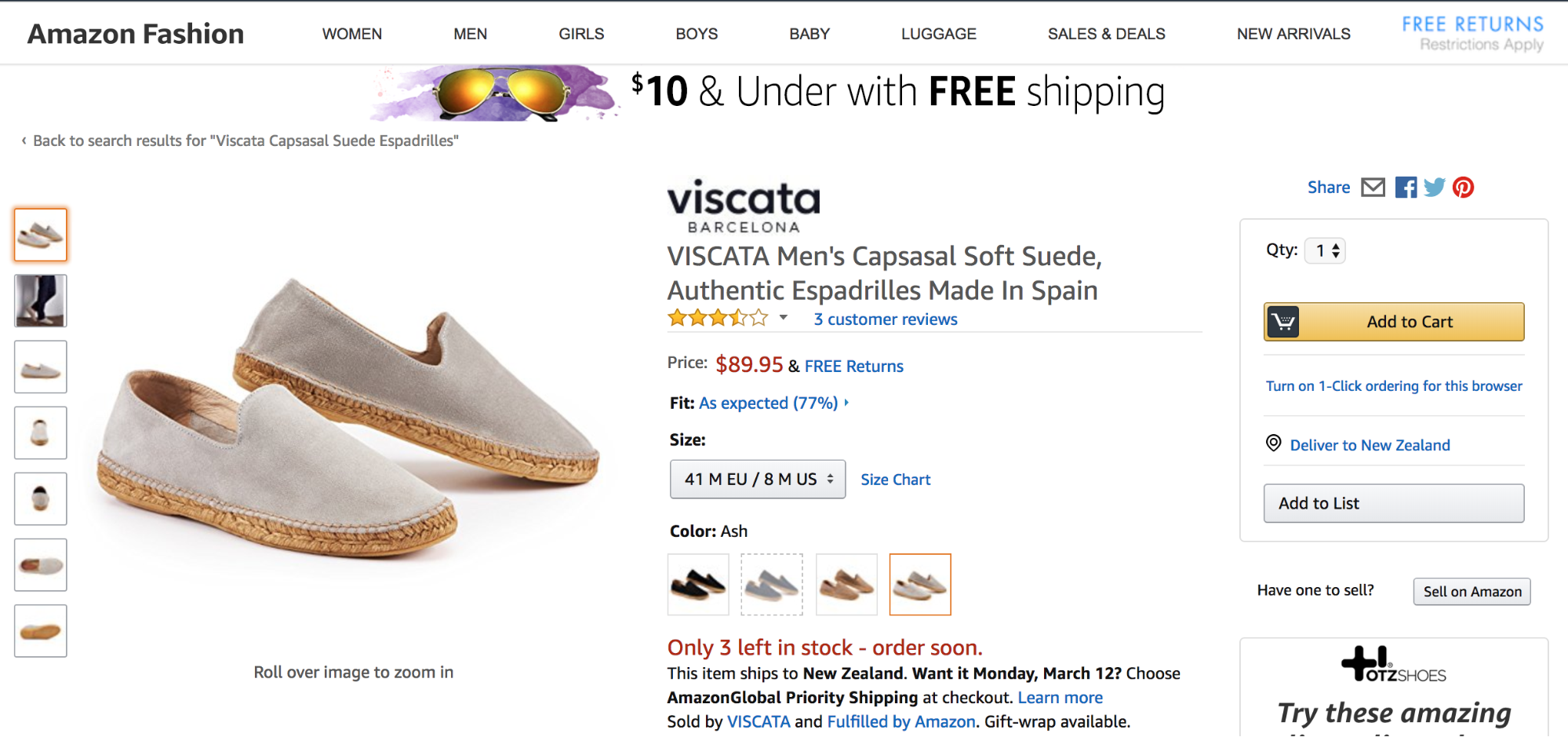Image resolution: width=1568 pixels, height=737 pixels.
Task: Choose the tan brown color swatch
Action: pos(846,585)
